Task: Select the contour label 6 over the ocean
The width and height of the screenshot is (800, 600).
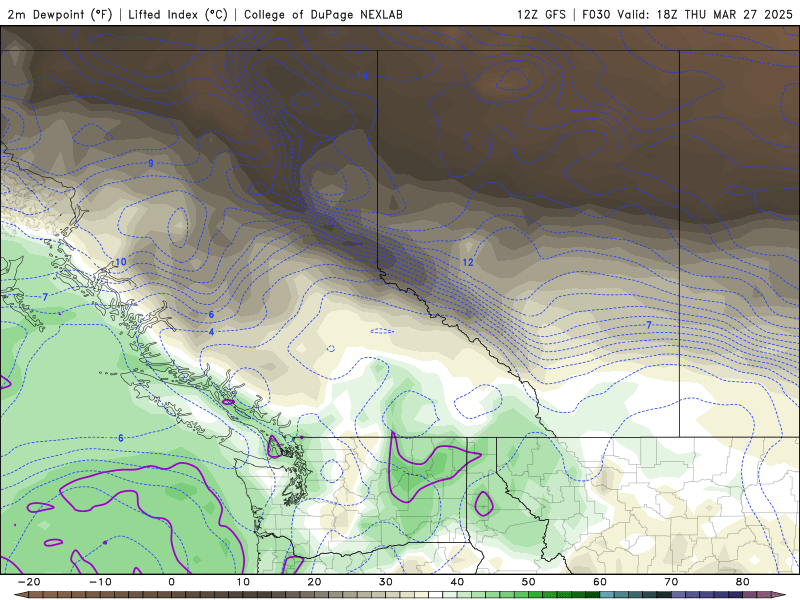Action: [x=121, y=438]
